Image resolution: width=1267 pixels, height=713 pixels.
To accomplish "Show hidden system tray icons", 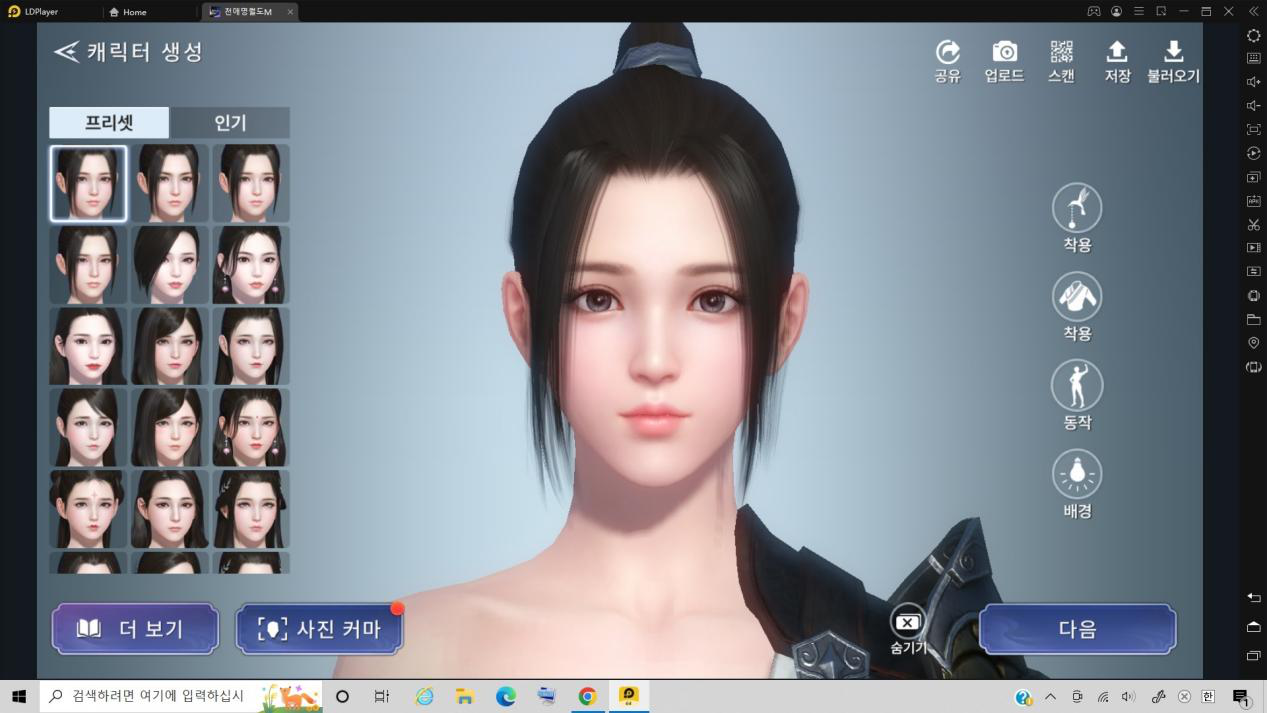I will [x=1050, y=697].
